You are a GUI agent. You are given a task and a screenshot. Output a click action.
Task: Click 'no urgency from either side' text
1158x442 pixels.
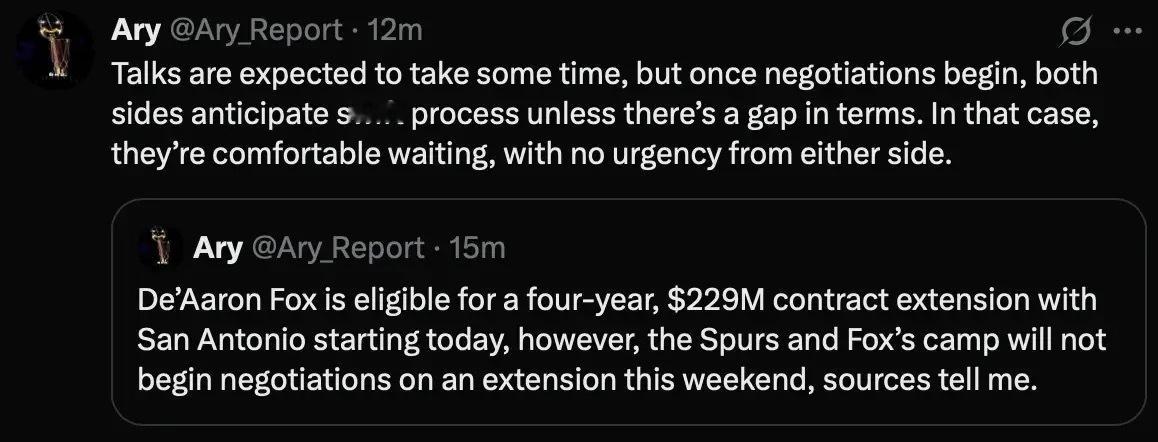760,154
